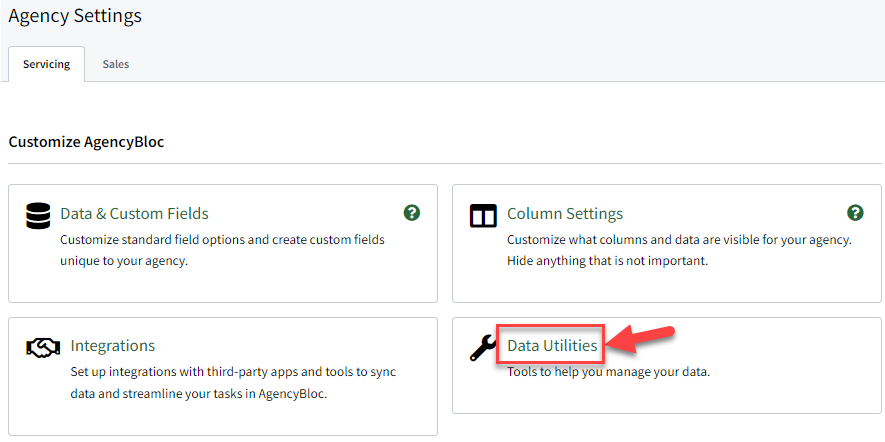Open help for Column Settings
This screenshot has width=885, height=442.
[x=856, y=213]
